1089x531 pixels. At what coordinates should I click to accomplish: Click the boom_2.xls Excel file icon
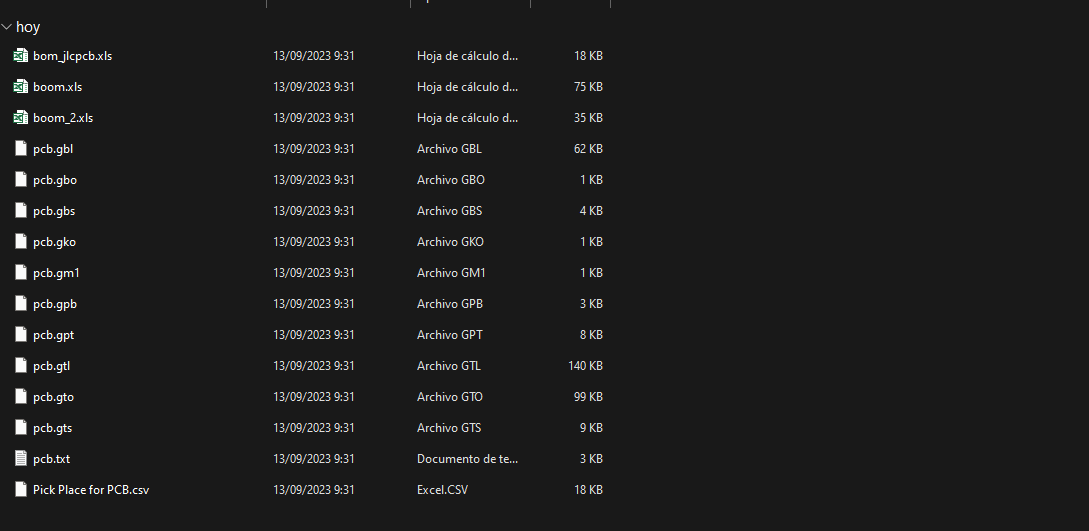click(20, 118)
